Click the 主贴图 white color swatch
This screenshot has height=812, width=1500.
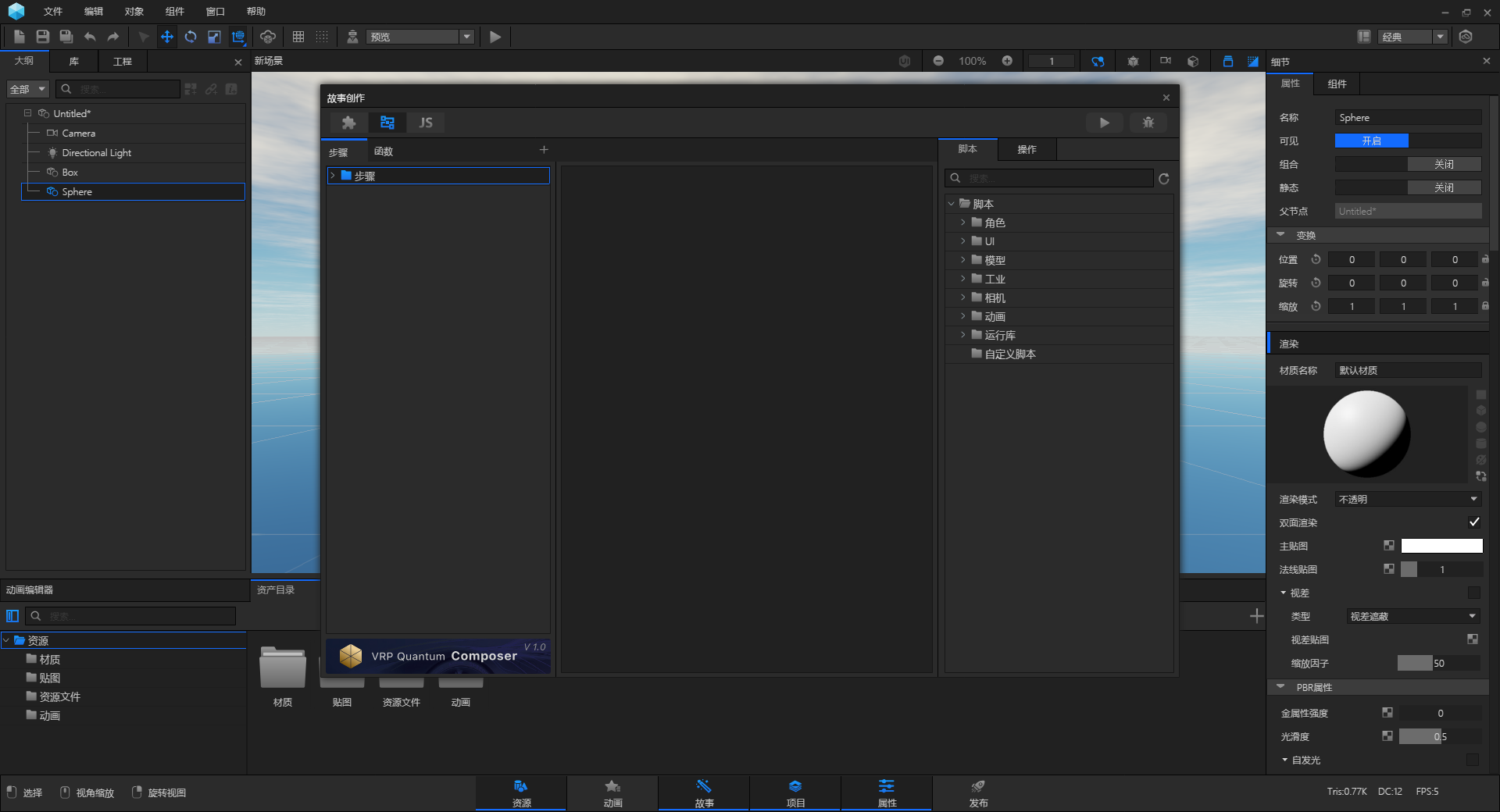[1441, 546]
